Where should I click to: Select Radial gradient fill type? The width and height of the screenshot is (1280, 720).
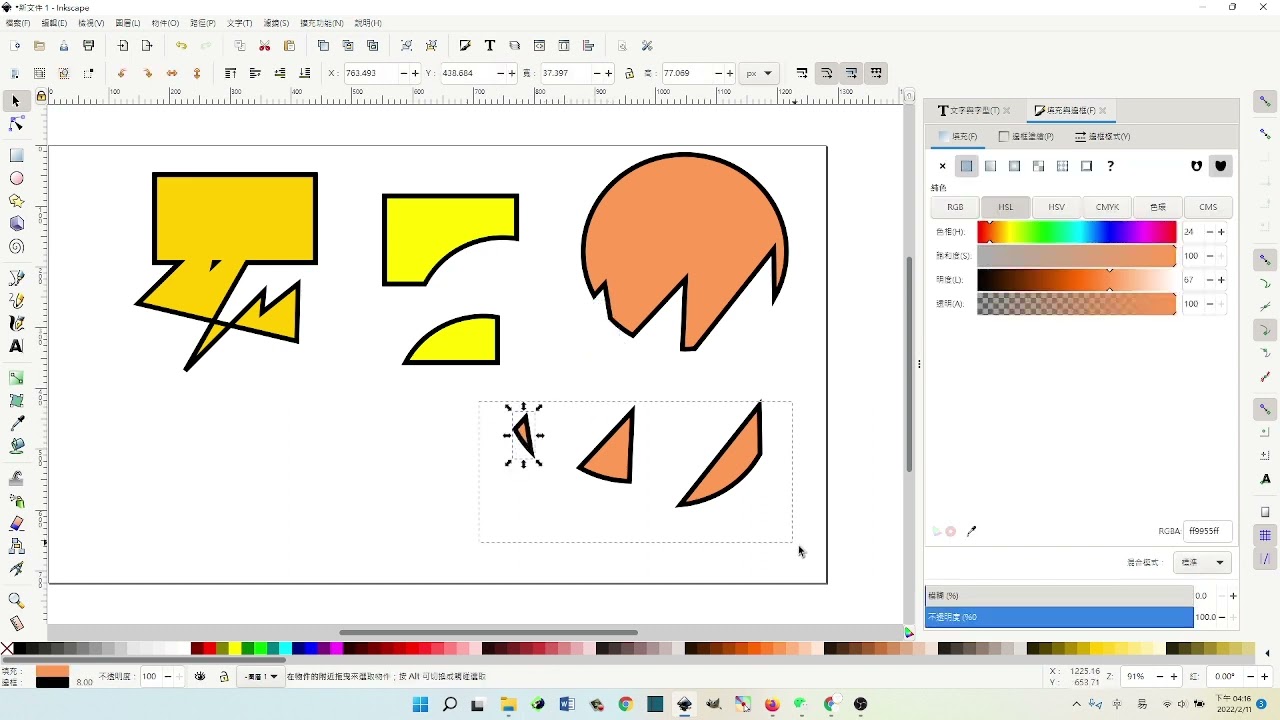(x=1014, y=166)
